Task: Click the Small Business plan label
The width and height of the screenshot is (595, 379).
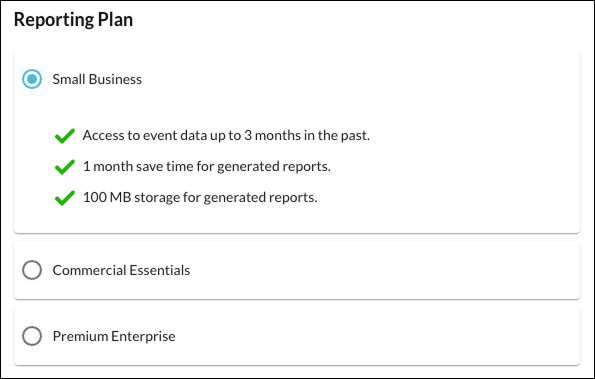Action: click(97, 79)
